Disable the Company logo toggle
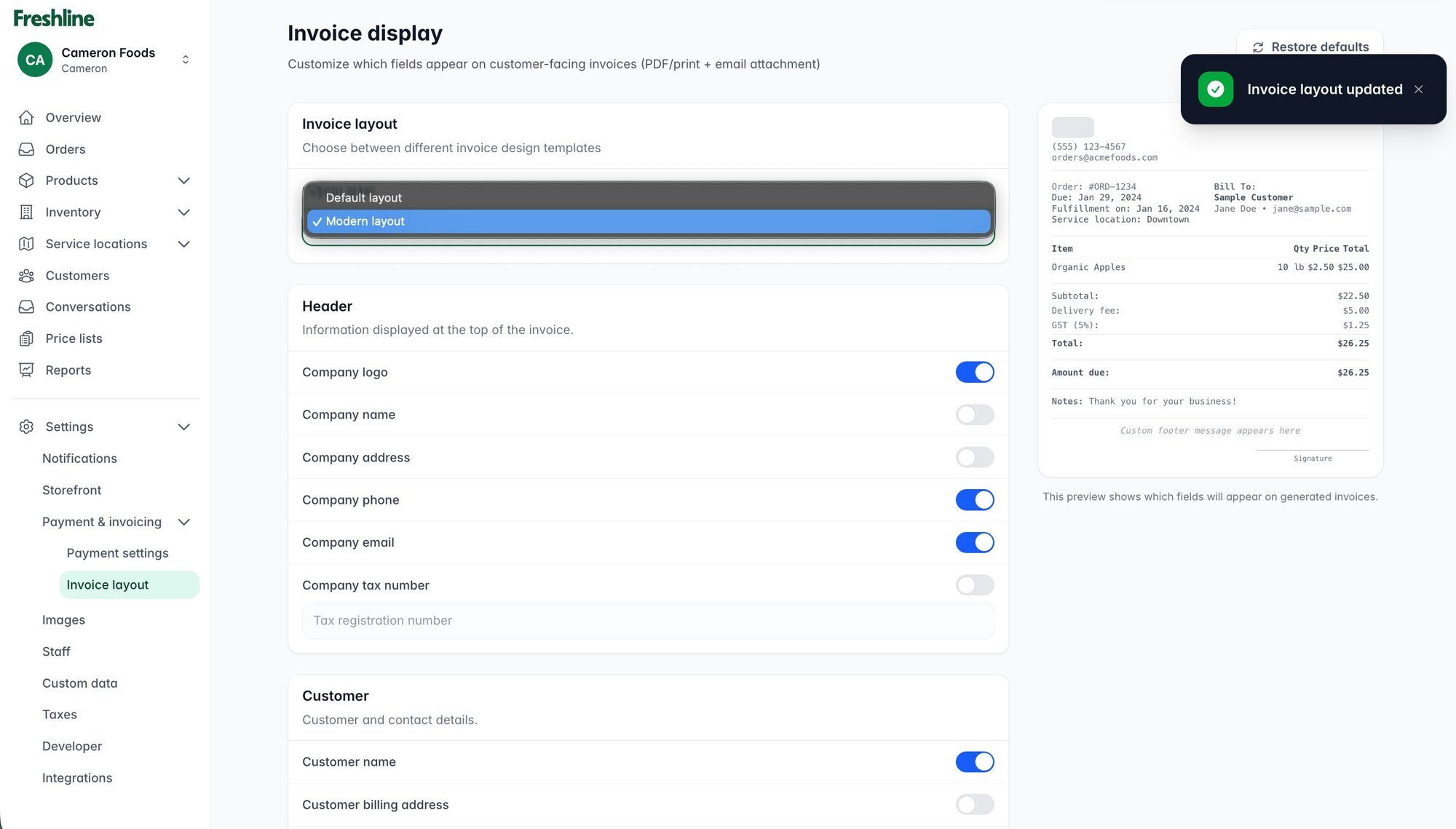Screen dimensions: 1456x829 pyautogui.click(x=974, y=372)
